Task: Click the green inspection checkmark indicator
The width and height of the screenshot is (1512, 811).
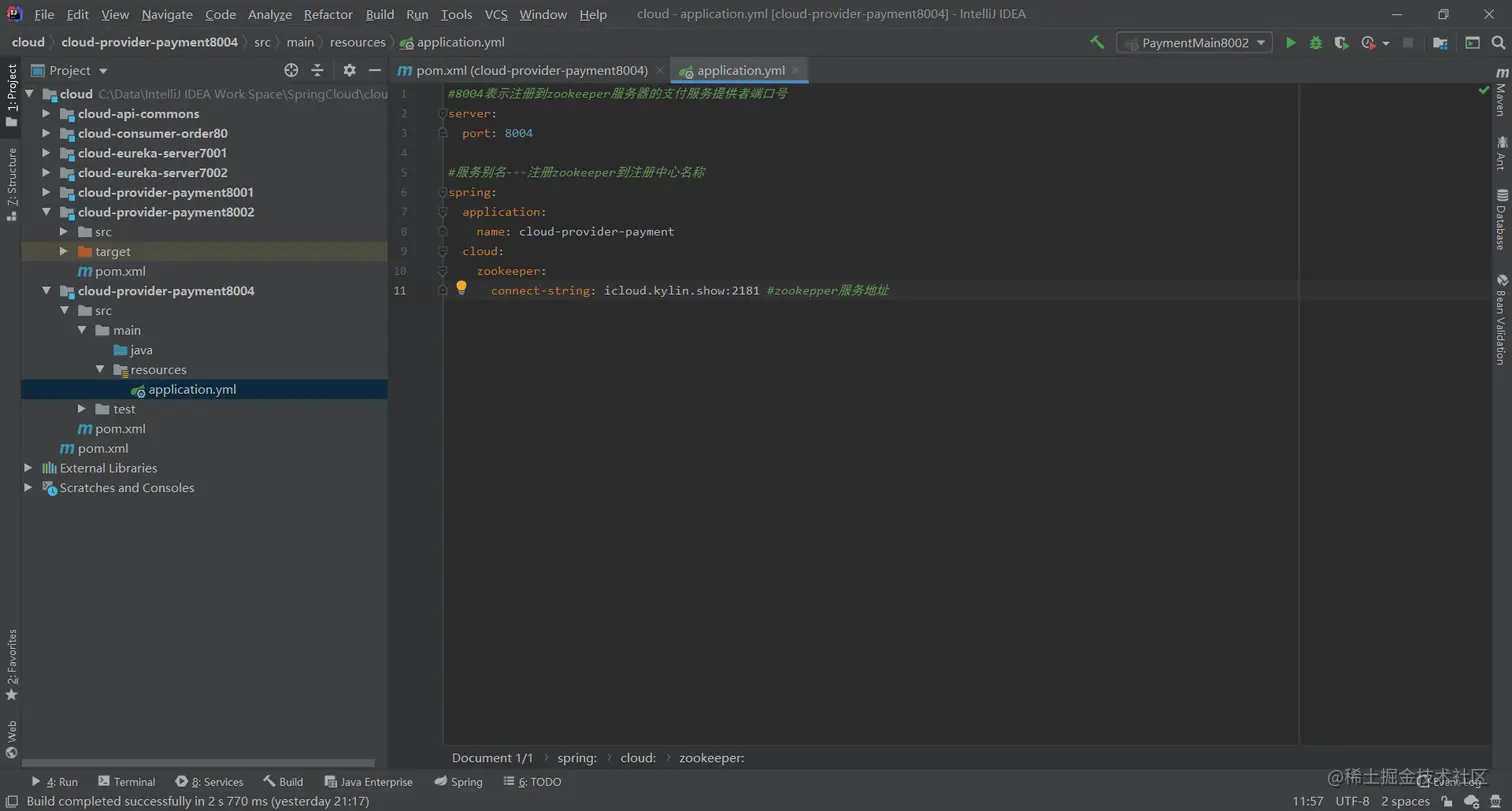Action: point(1484,91)
